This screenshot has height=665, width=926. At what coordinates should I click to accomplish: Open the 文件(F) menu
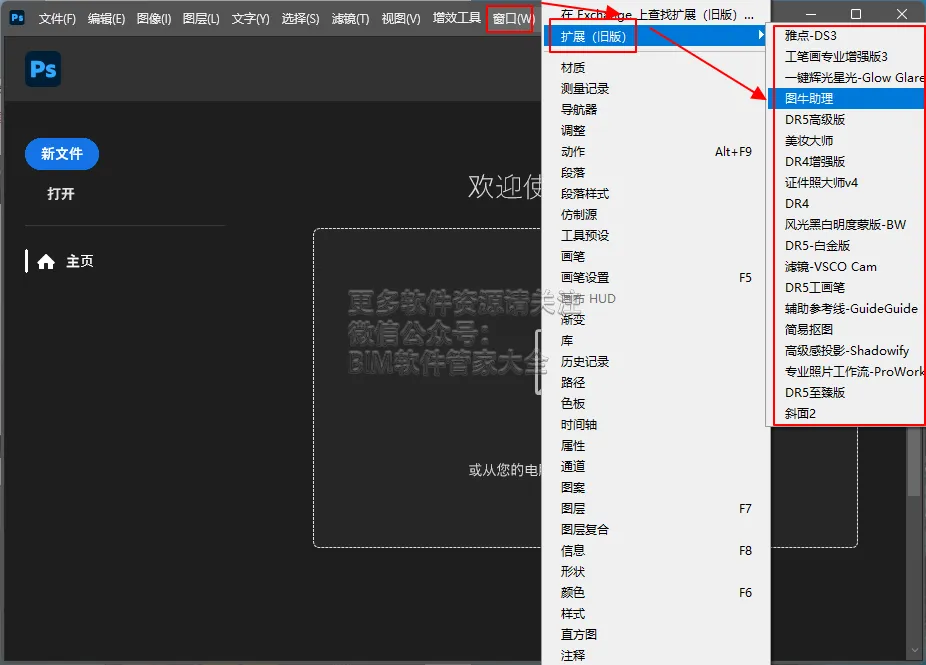pyautogui.click(x=57, y=19)
